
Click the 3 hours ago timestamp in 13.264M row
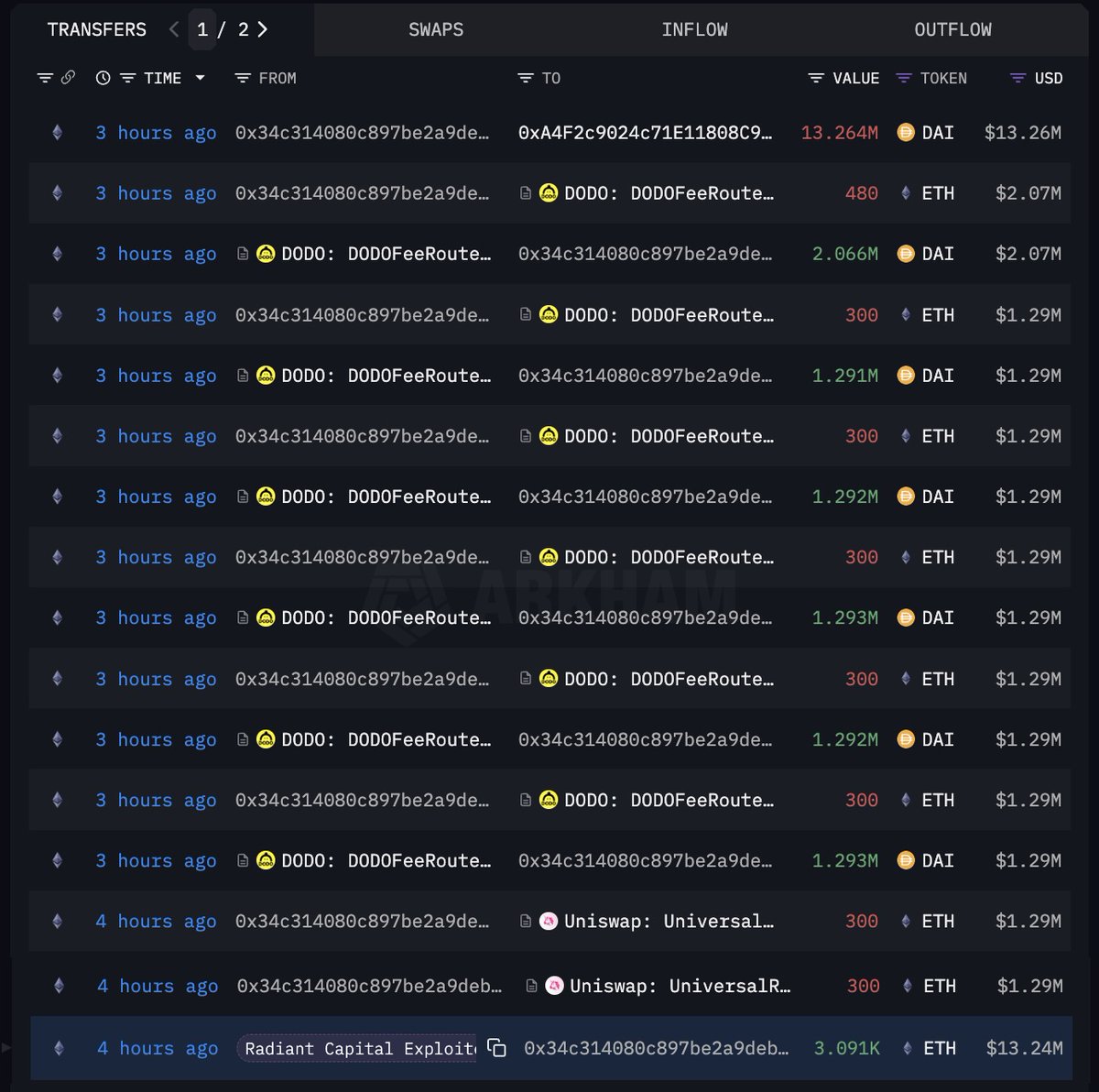[156, 133]
